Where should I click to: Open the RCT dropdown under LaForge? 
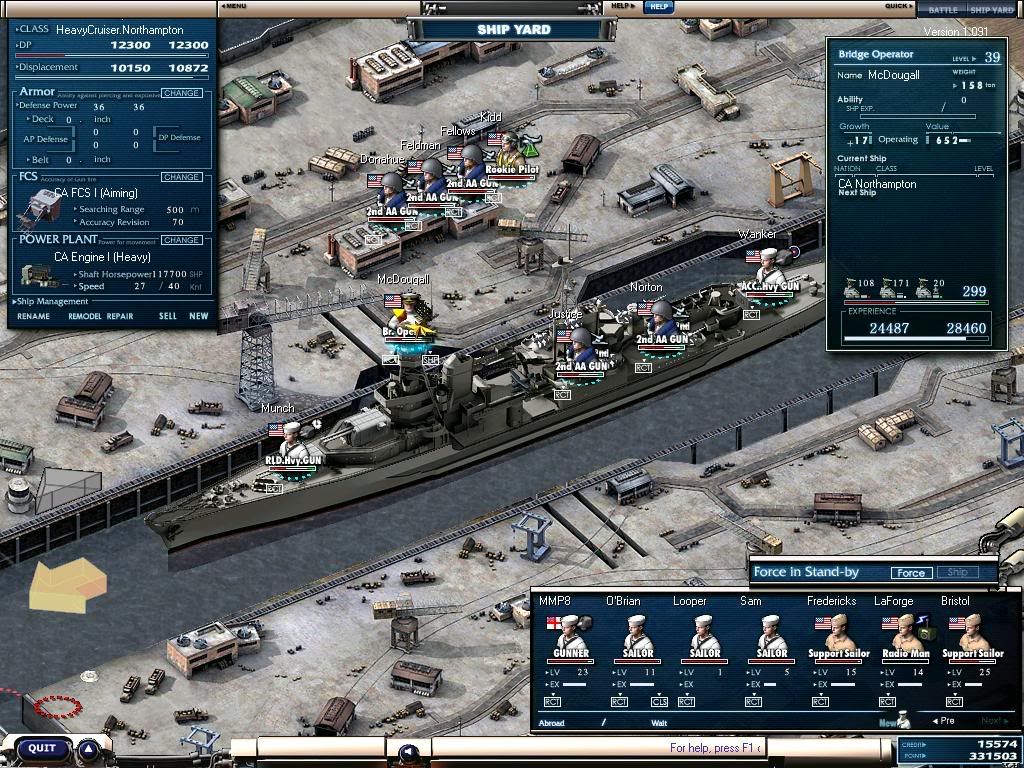887,702
